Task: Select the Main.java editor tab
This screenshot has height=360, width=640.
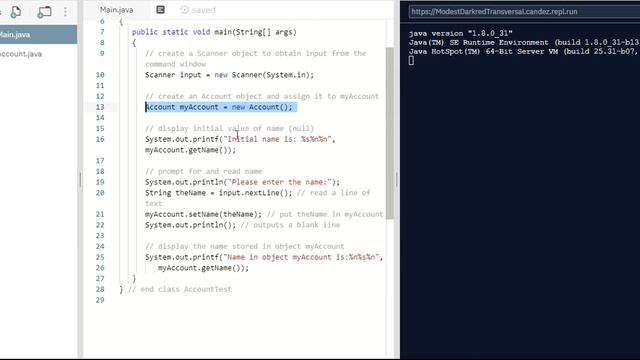Action: pyautogui.click(x=117, y=10)
